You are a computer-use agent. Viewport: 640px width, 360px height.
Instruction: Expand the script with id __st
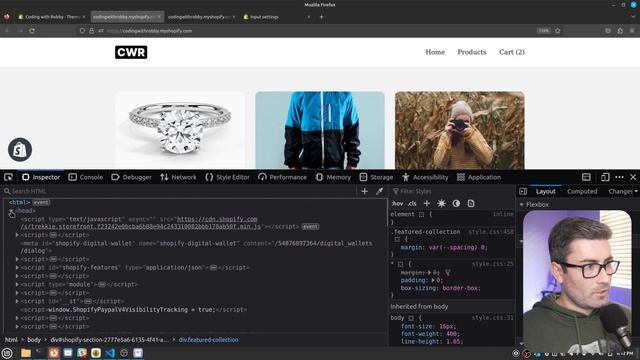[x=17, y=301]
